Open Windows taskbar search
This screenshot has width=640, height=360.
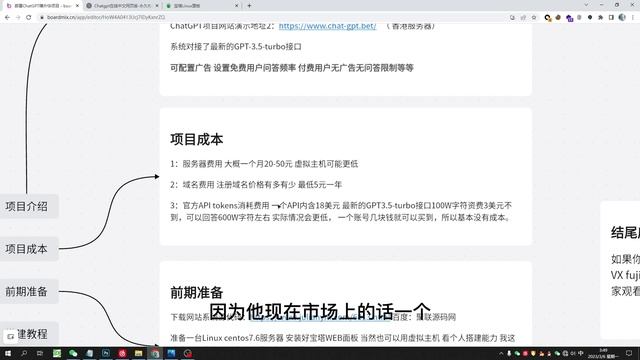[24, 353]
